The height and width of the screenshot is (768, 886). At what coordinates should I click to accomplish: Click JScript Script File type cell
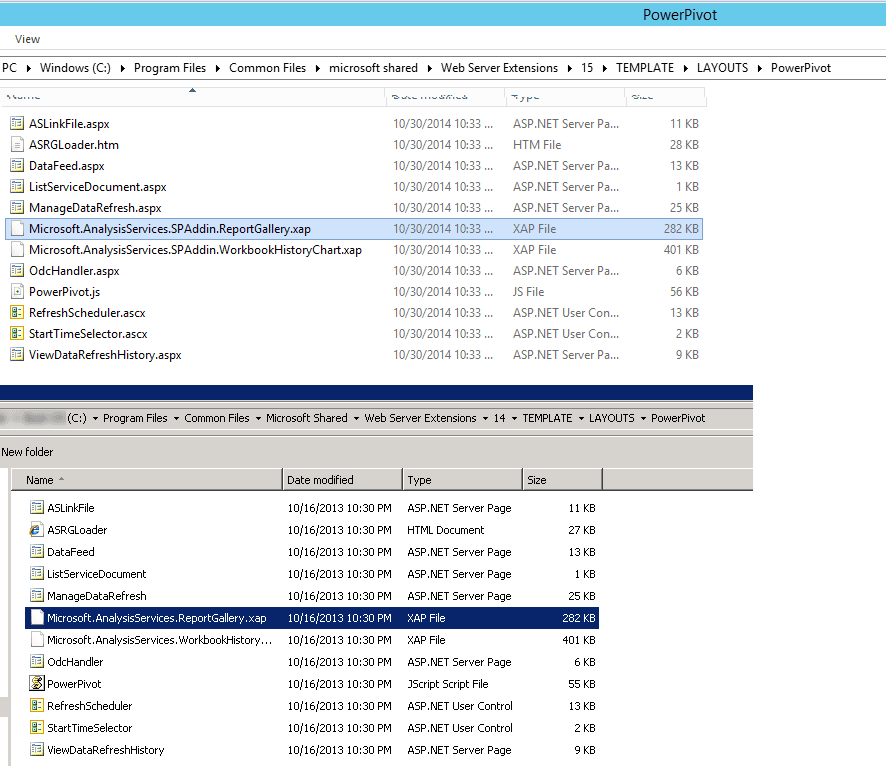(448, 684)
